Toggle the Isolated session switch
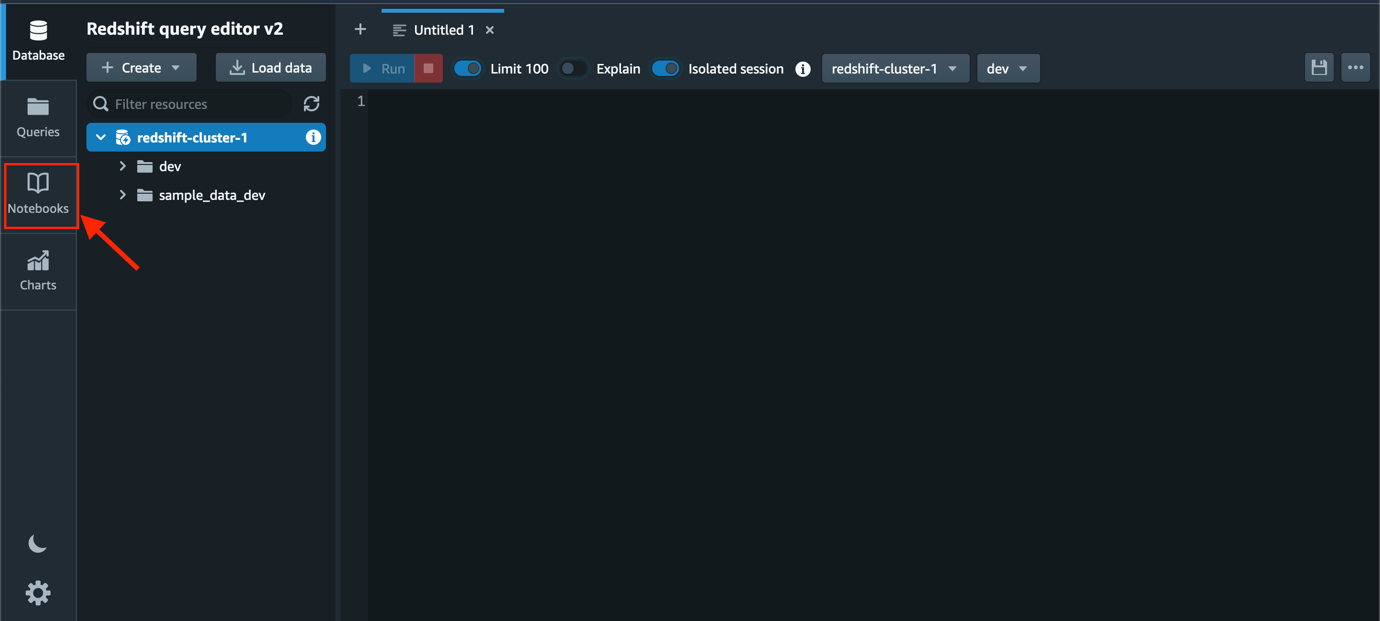 665,69
